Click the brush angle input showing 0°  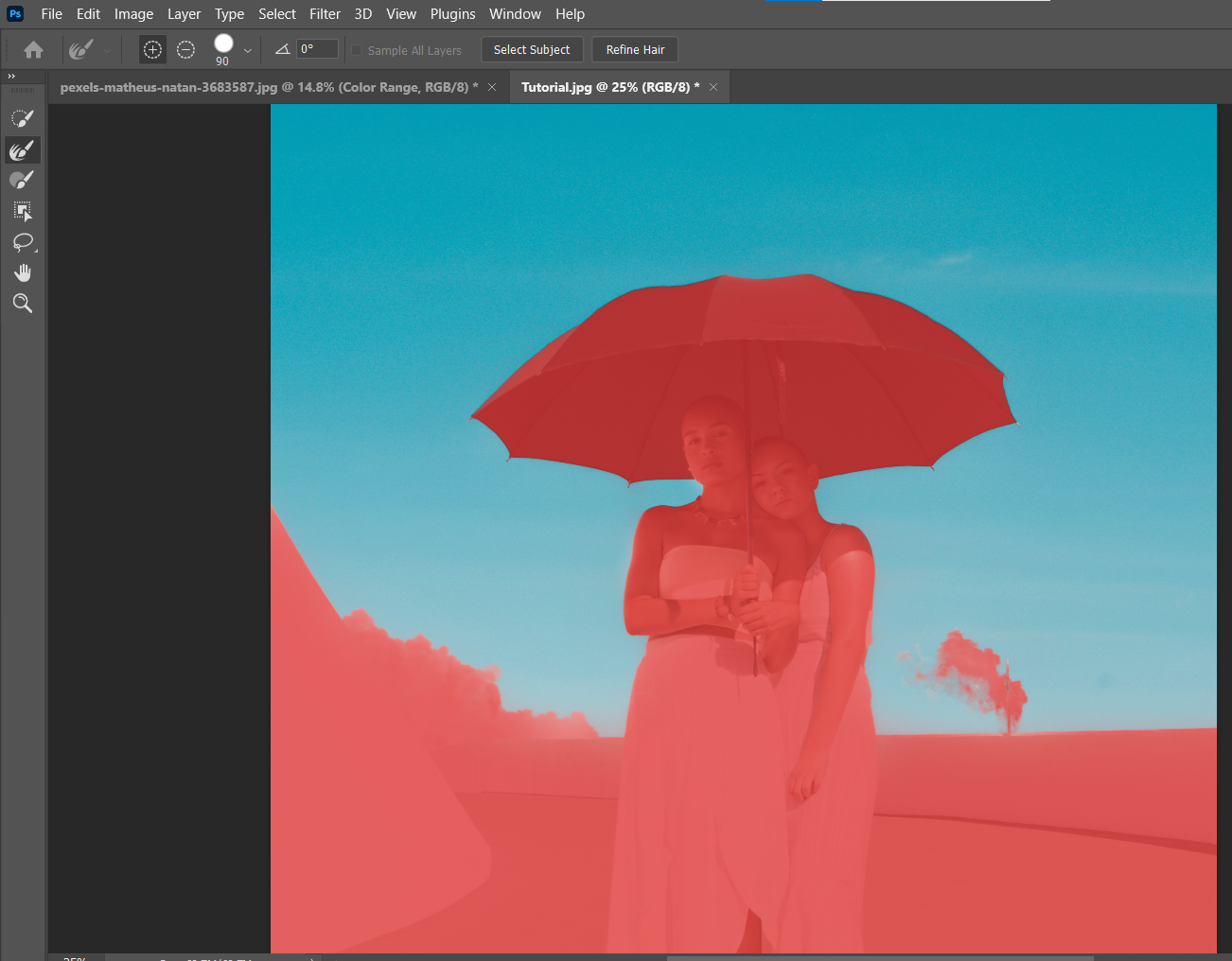coord(316,48)
